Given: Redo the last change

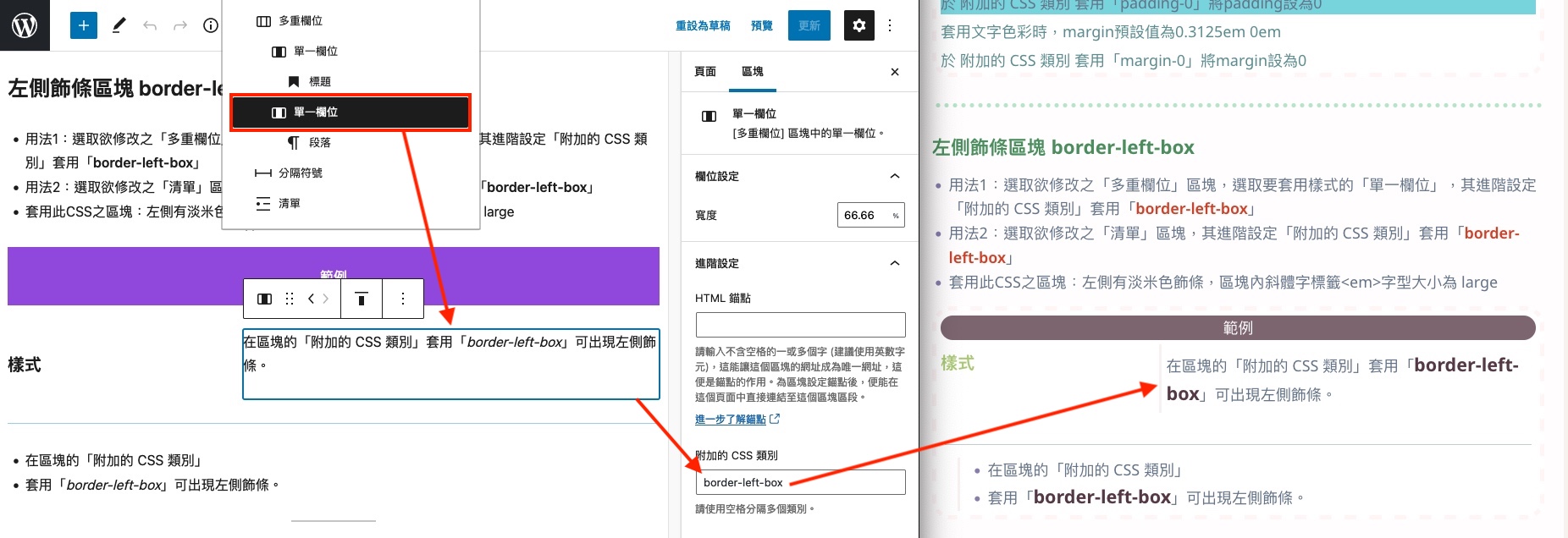Looking at the screenshot, I should coord(180,25).
